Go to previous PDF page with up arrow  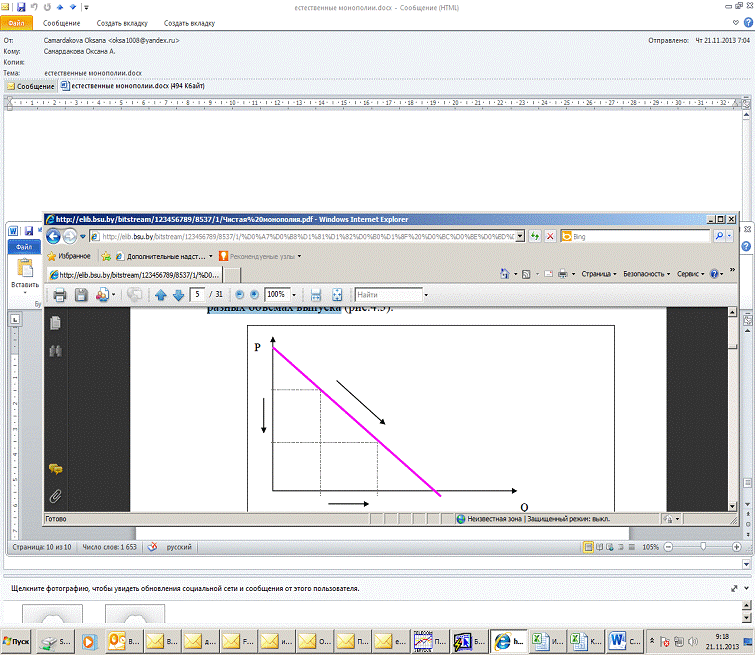point(160,295)
